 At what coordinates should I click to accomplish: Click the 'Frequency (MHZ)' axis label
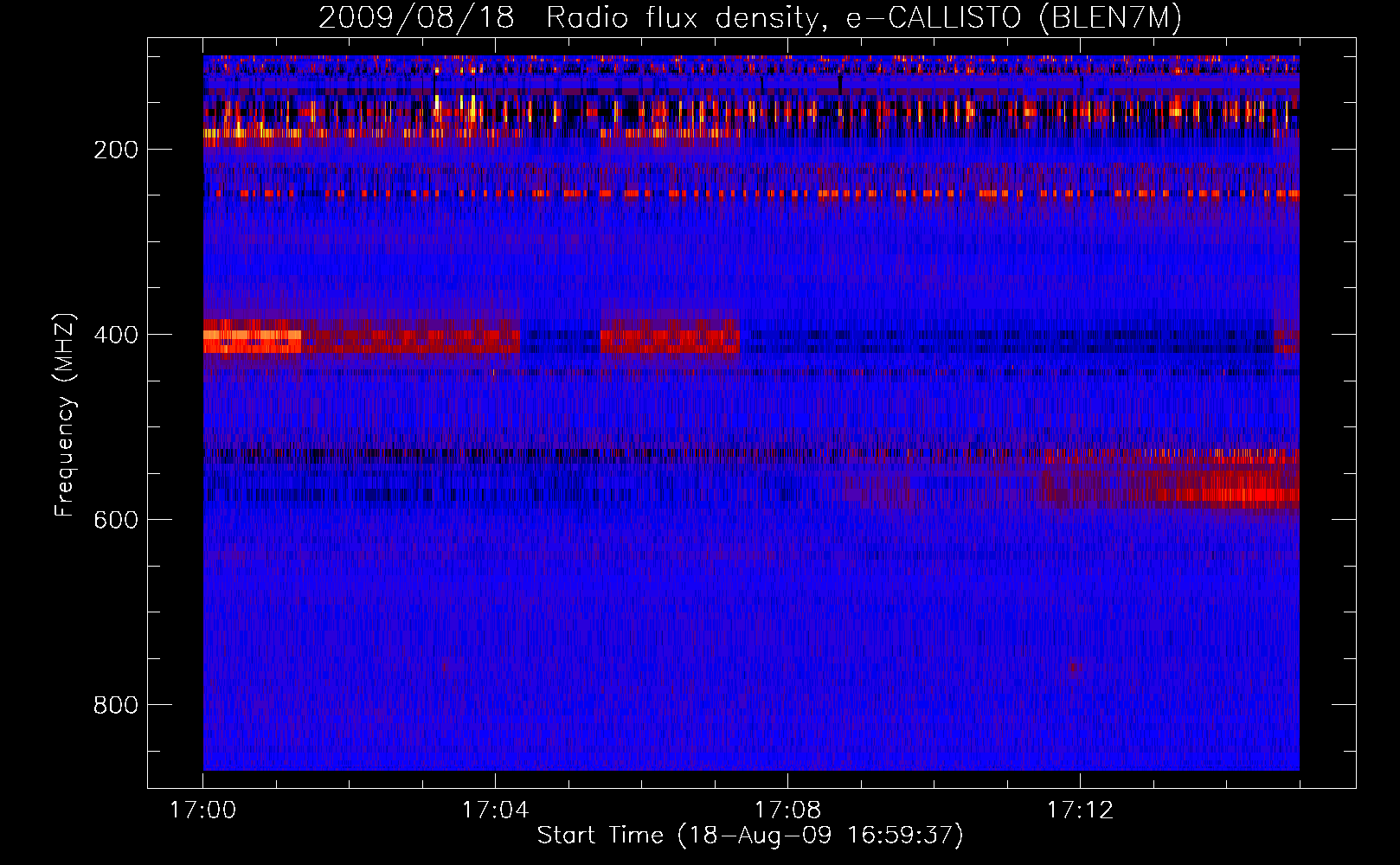[x=65, y=414]
